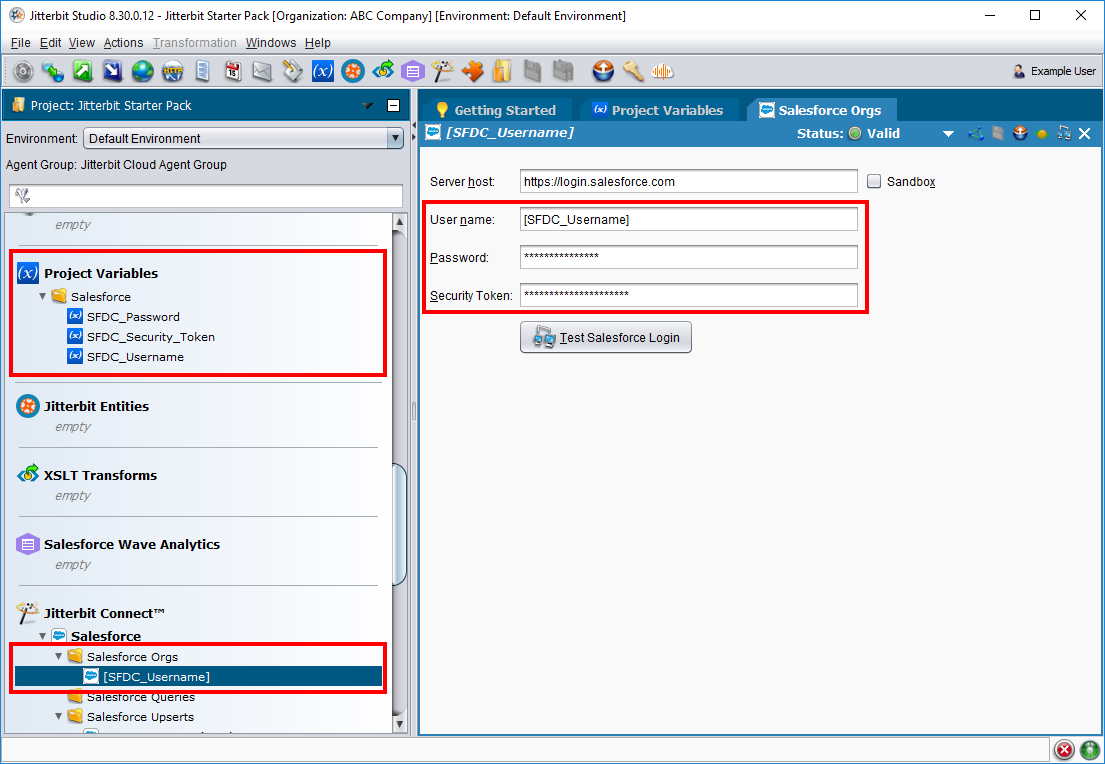
Task: Open the dropdown arrow next to Status Valid
Action: point(948,134)
